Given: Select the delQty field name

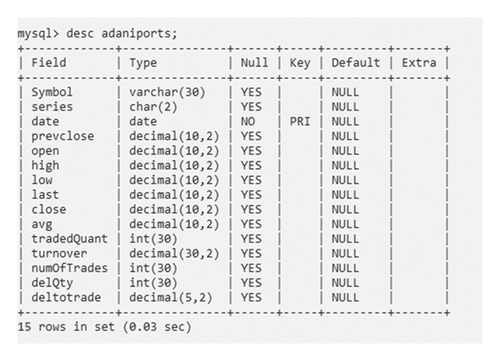Looking at the screenshot, I should click(x=52, y=283).
